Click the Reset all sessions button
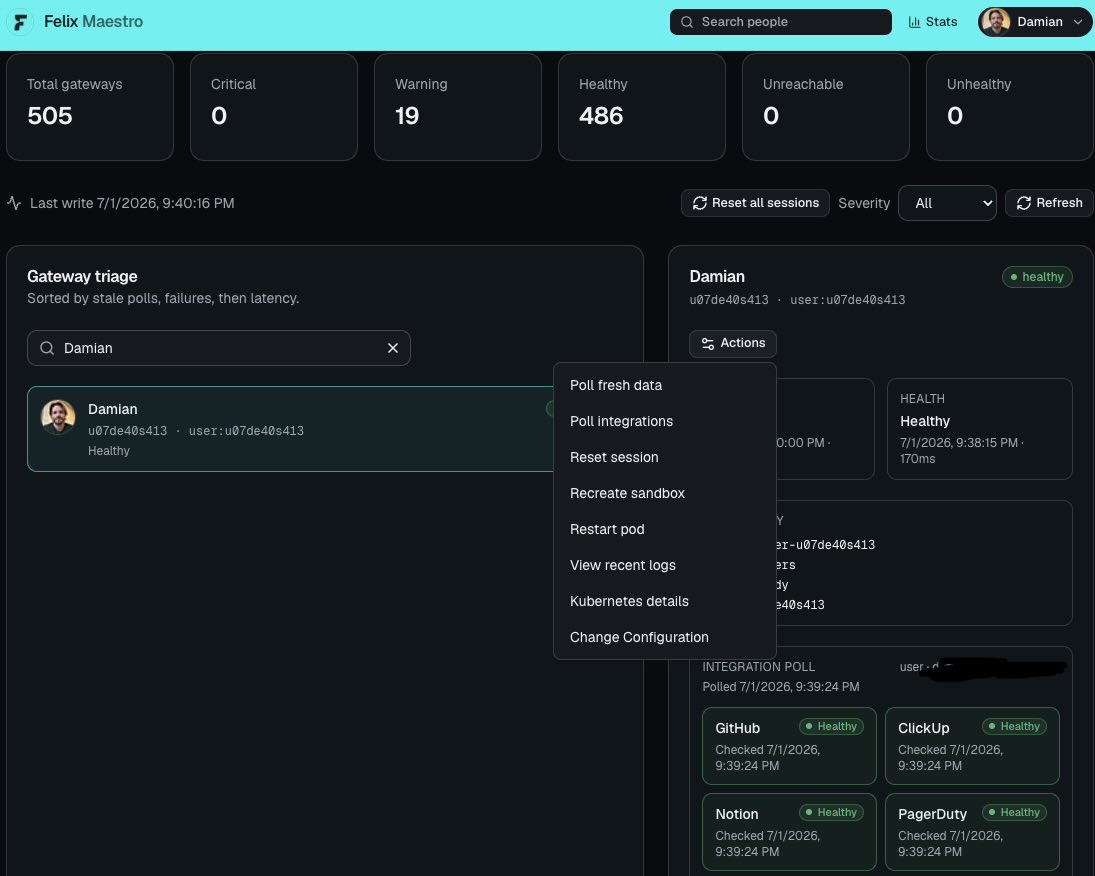The image size is (1095, 876). 755,203
